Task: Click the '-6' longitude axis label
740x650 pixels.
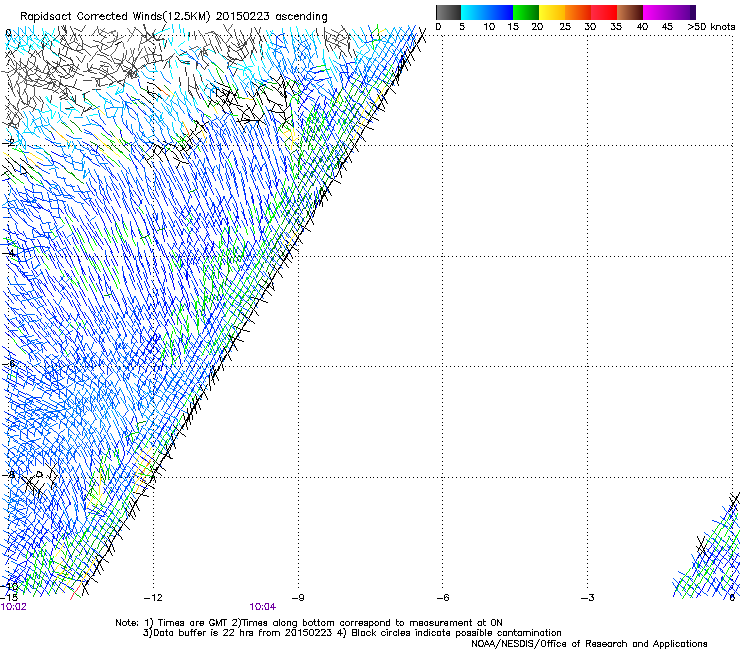Action: pyautogui.click(x=443, y=598)
